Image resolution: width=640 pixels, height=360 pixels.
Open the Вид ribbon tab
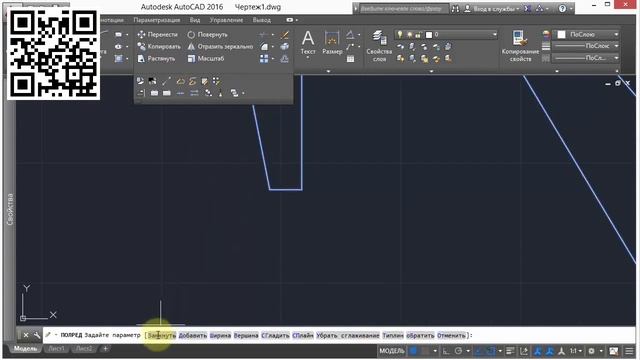[x=195, y=20]
